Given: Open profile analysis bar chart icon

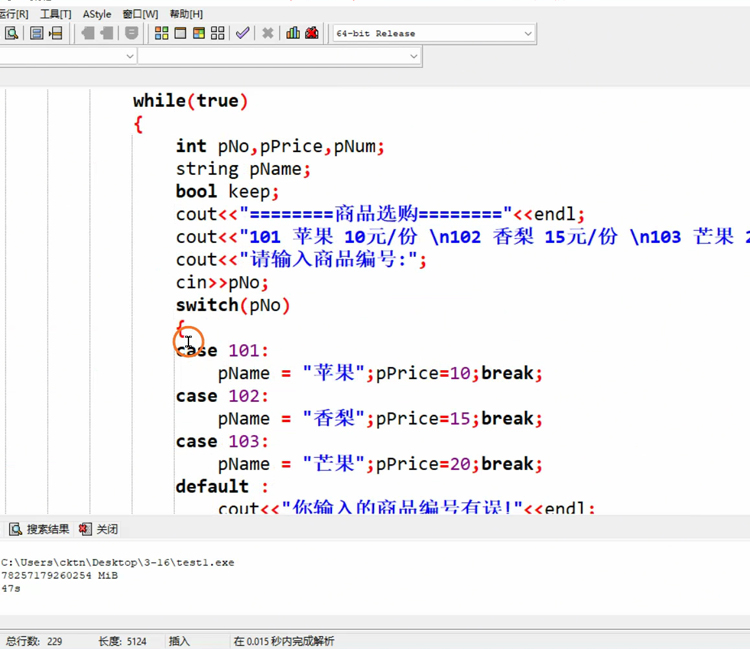Looking at the screenshot, I should pyautogui.click(x=293, y=33).
